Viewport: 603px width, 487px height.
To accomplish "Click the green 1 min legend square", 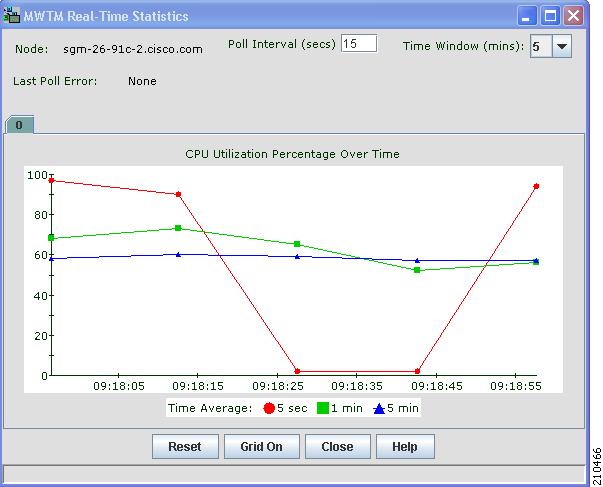I will point(323,408).
